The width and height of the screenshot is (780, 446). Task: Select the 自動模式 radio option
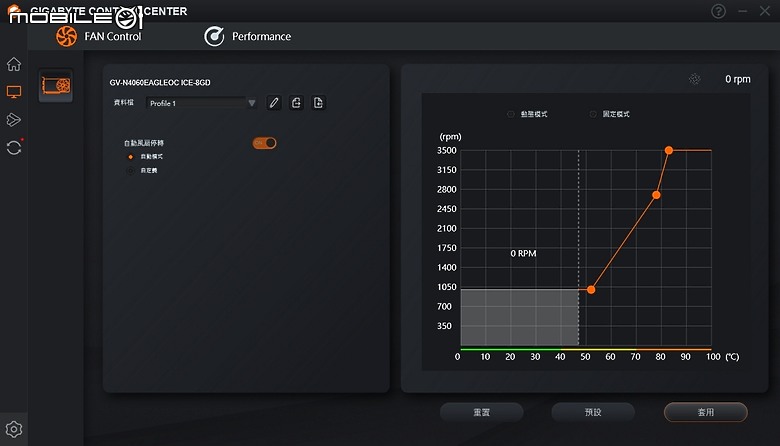130,157
